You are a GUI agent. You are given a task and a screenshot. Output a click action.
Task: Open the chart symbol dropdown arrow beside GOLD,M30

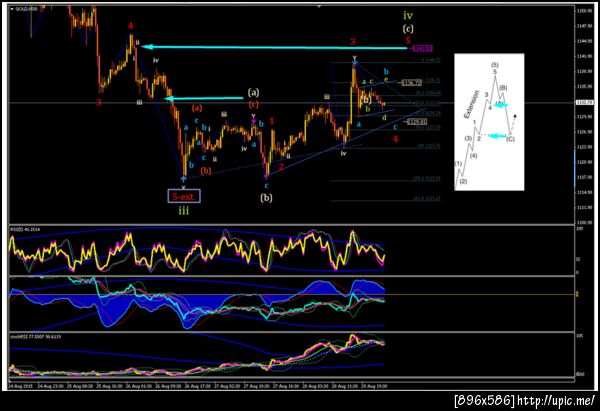click(x=12, y=8)
